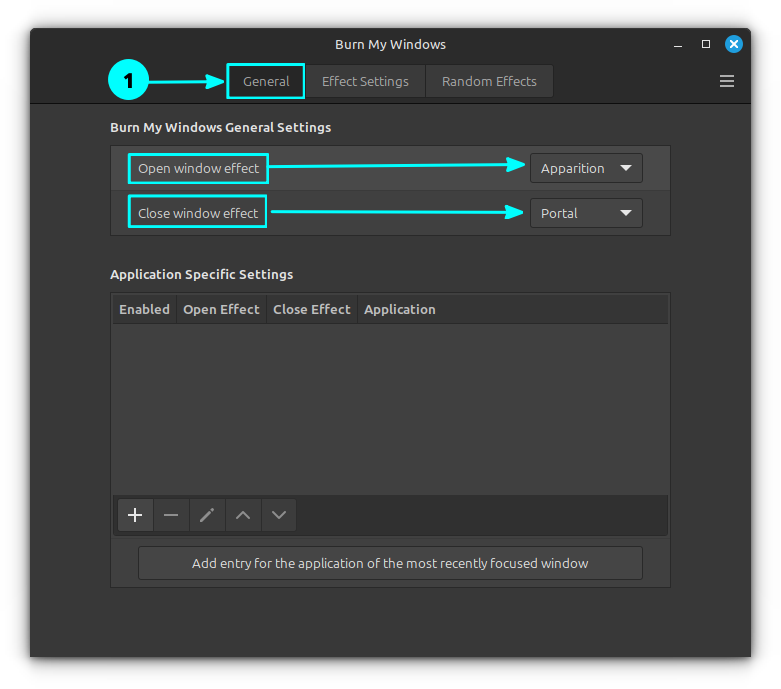Open the Random Effects tab
Screen dimensions: 781x689
pyautogui.click(x=489, y=81)
